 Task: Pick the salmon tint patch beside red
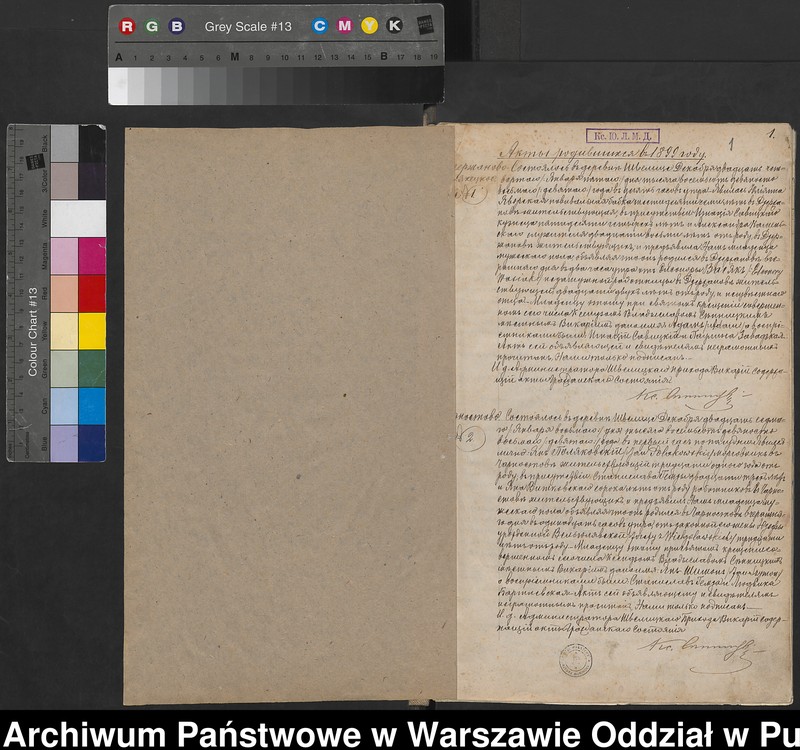[x=64, y=293]
